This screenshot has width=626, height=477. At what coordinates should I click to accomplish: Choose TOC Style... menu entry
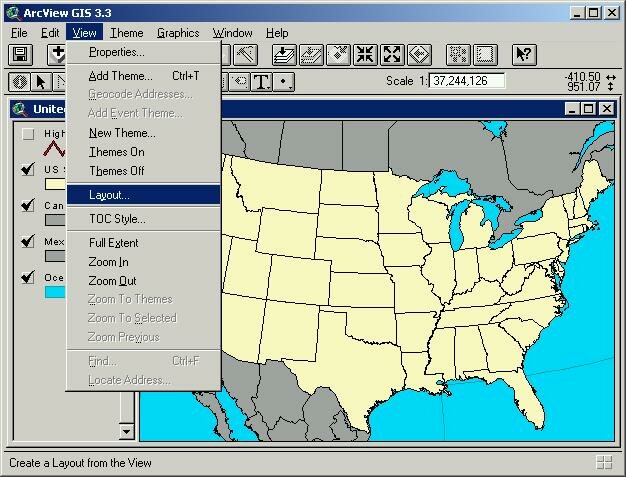pyautogui.click(x=143, y=219)
